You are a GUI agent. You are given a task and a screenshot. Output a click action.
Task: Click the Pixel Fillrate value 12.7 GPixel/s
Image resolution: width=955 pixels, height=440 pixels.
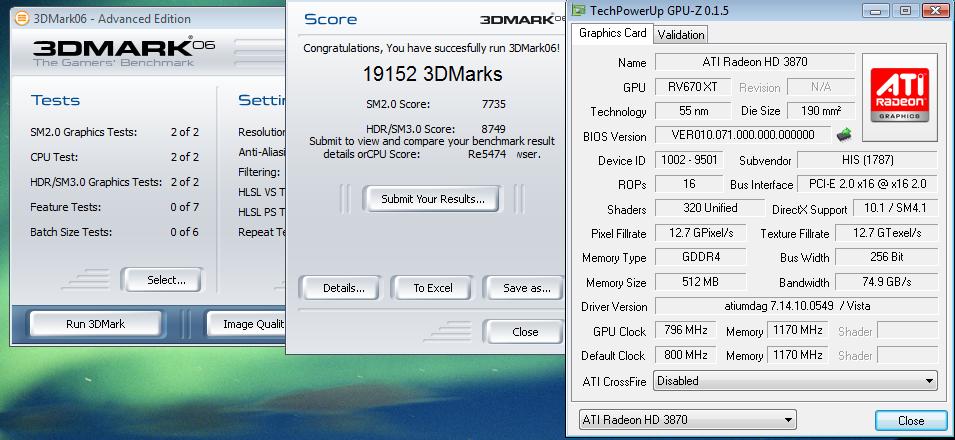(700, 233)
